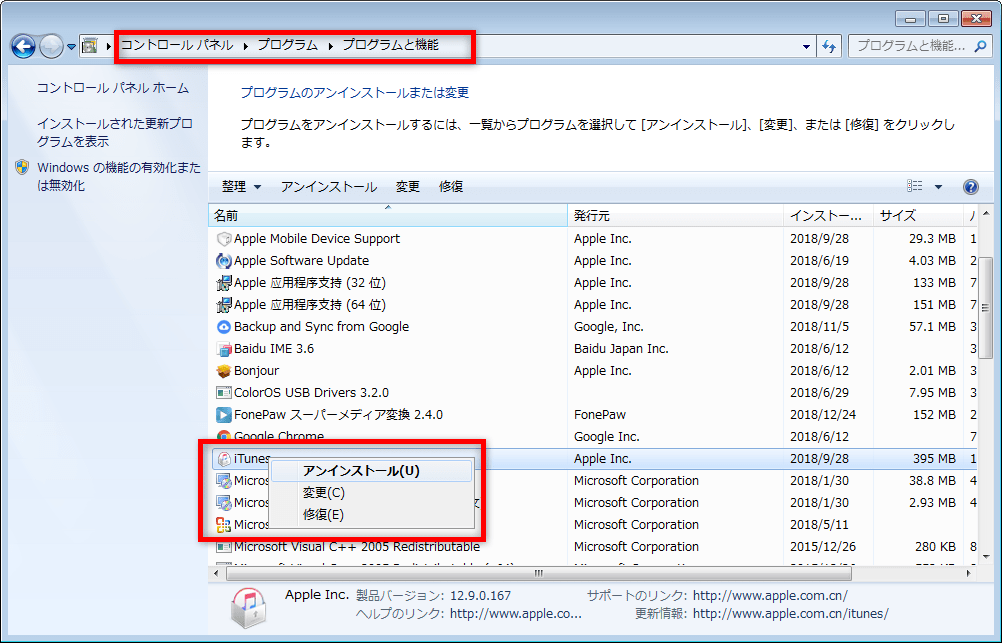Image resolution: width=1002 pixels, height=643 pixels.
Task: Sort by 発行元 column header
Action: coord(675,216)
